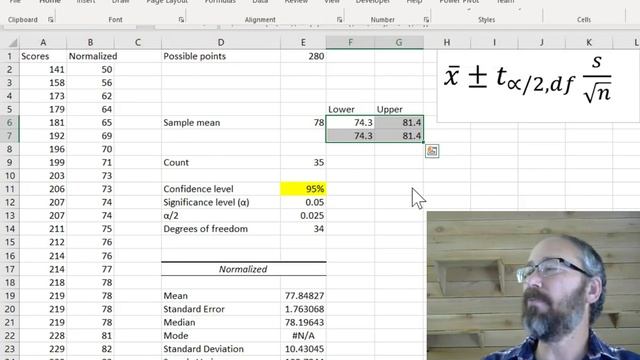Select cell F7 showing 74.3
This screenshot has height=360, width=640.
point(350,136)
